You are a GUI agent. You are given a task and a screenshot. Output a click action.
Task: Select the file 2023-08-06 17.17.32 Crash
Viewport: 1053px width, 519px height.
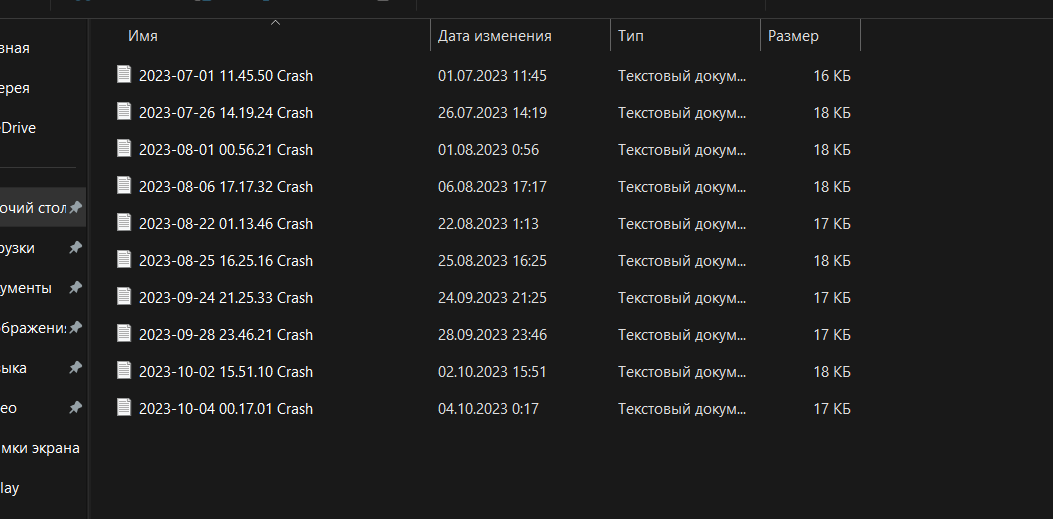pyautogui.click(x=225, y=187)
